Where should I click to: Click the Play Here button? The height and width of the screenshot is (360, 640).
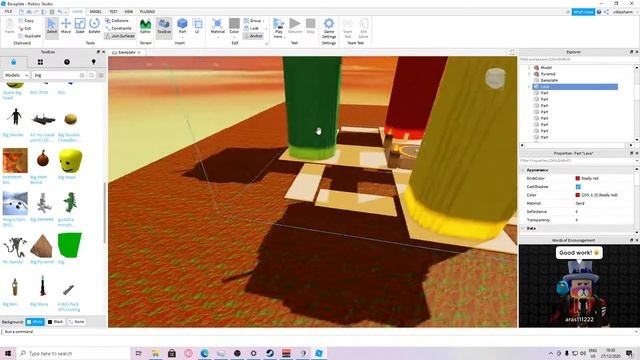(279, 27)
